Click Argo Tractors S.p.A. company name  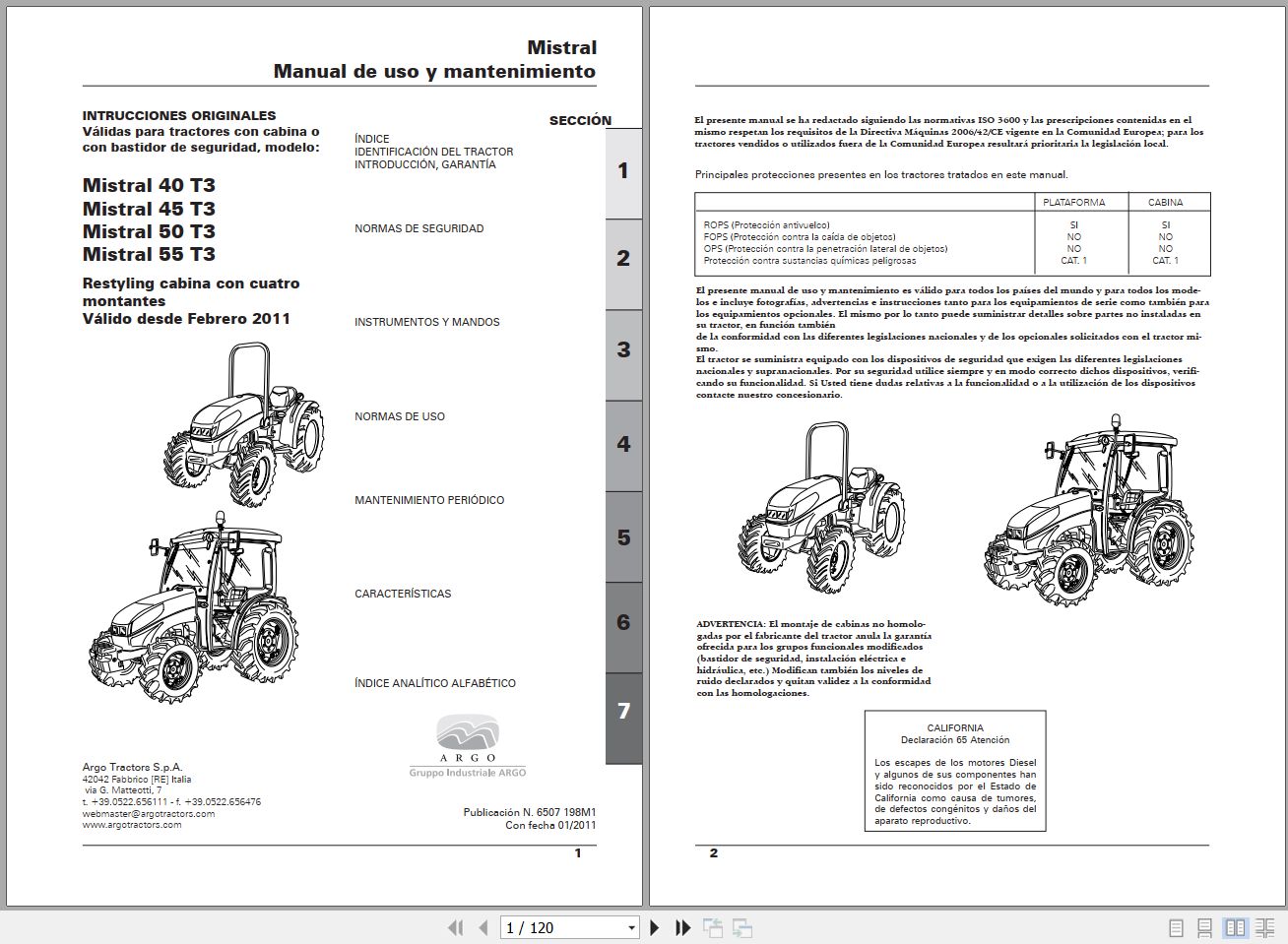click(132, 768)
